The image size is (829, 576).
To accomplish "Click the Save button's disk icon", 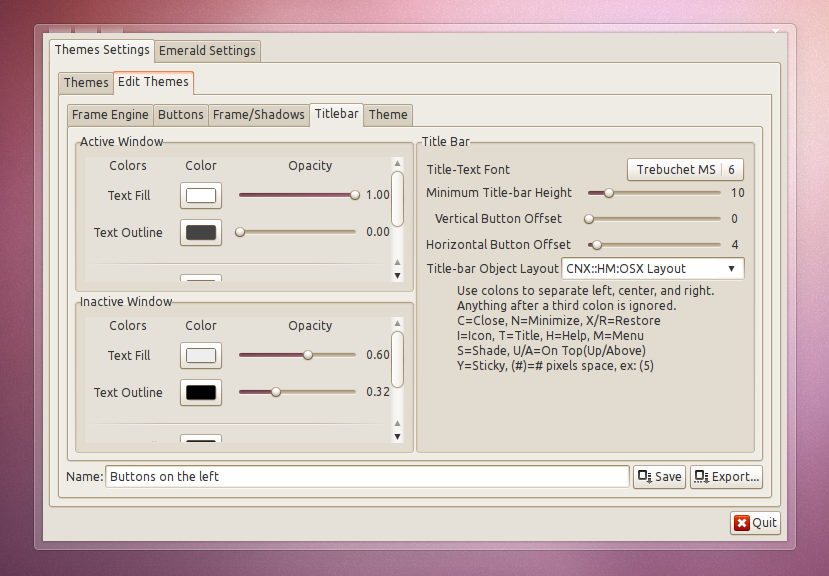I will 645,477.
